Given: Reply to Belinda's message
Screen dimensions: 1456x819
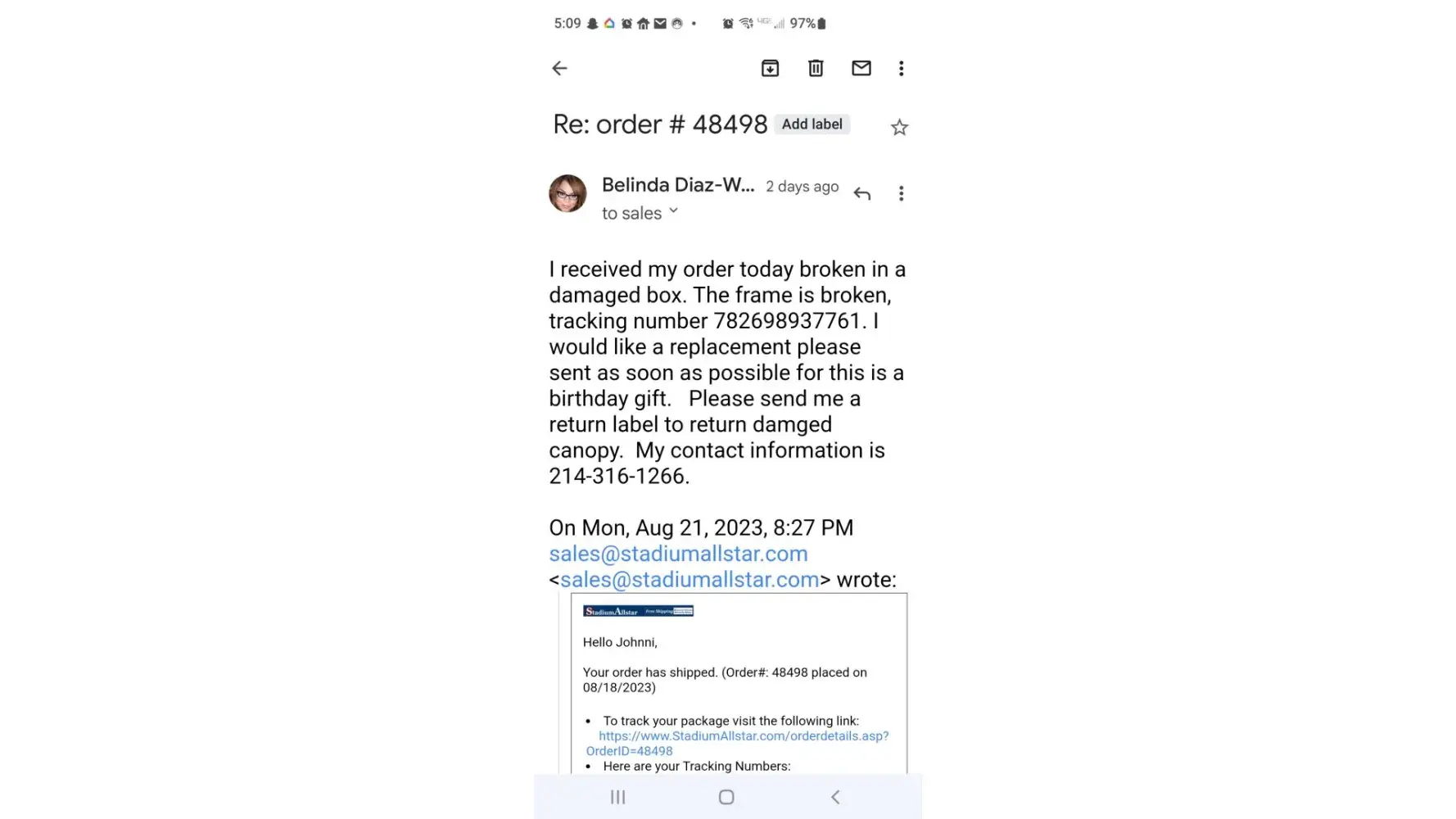Looking at the screenshot, I should coord(861,193).
